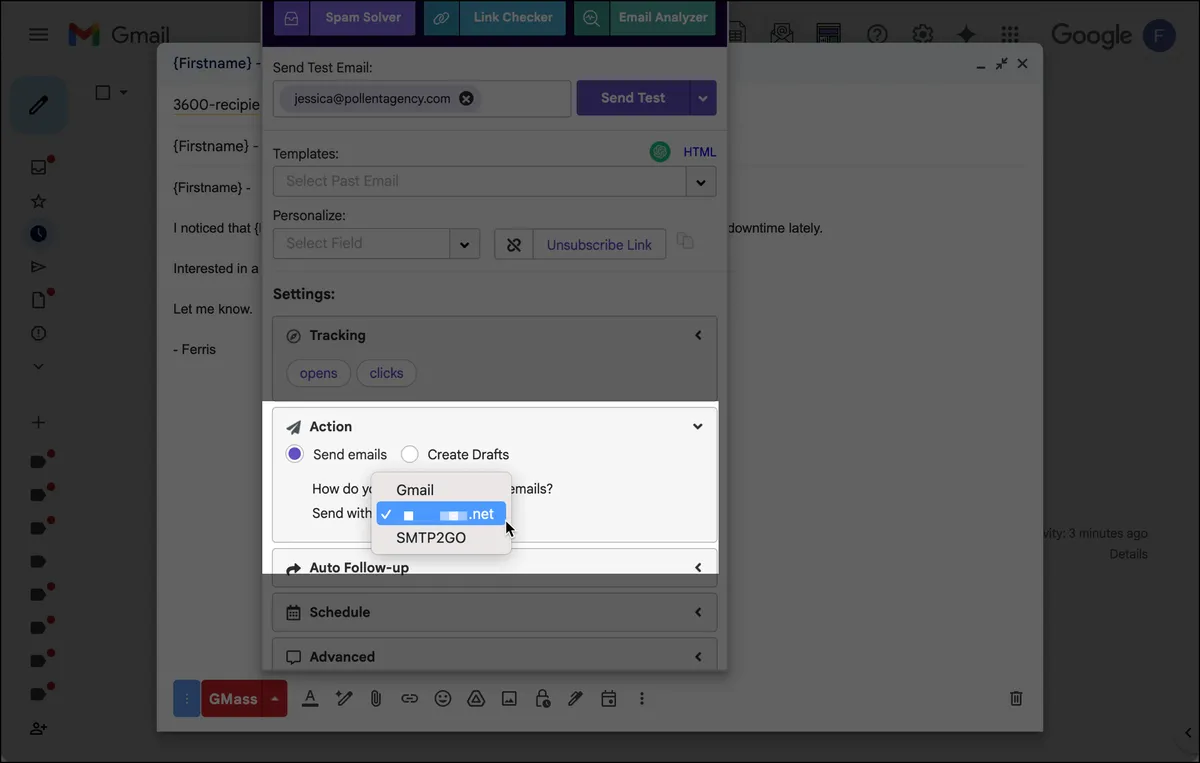Open the insert emoji icon
Screen dimensions: 1200x763
point(442,698)
